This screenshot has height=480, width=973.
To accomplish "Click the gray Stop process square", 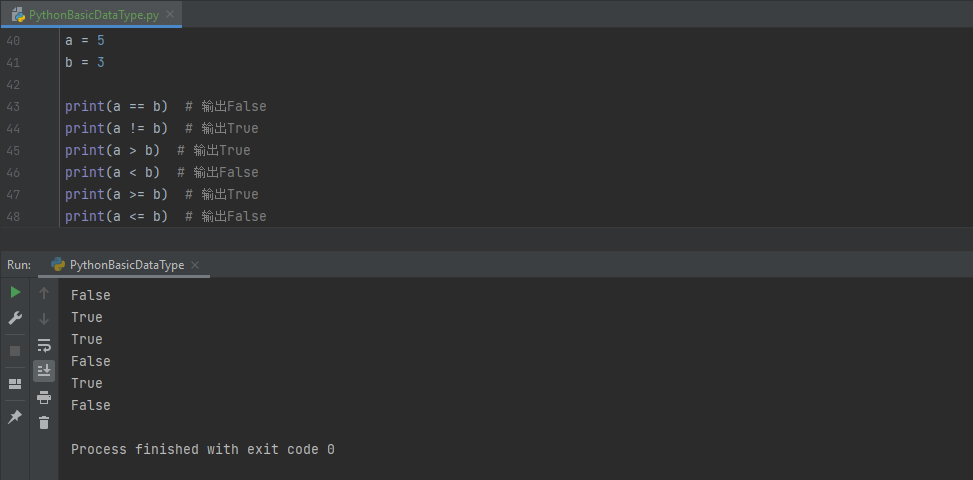I will coord(15,351).
